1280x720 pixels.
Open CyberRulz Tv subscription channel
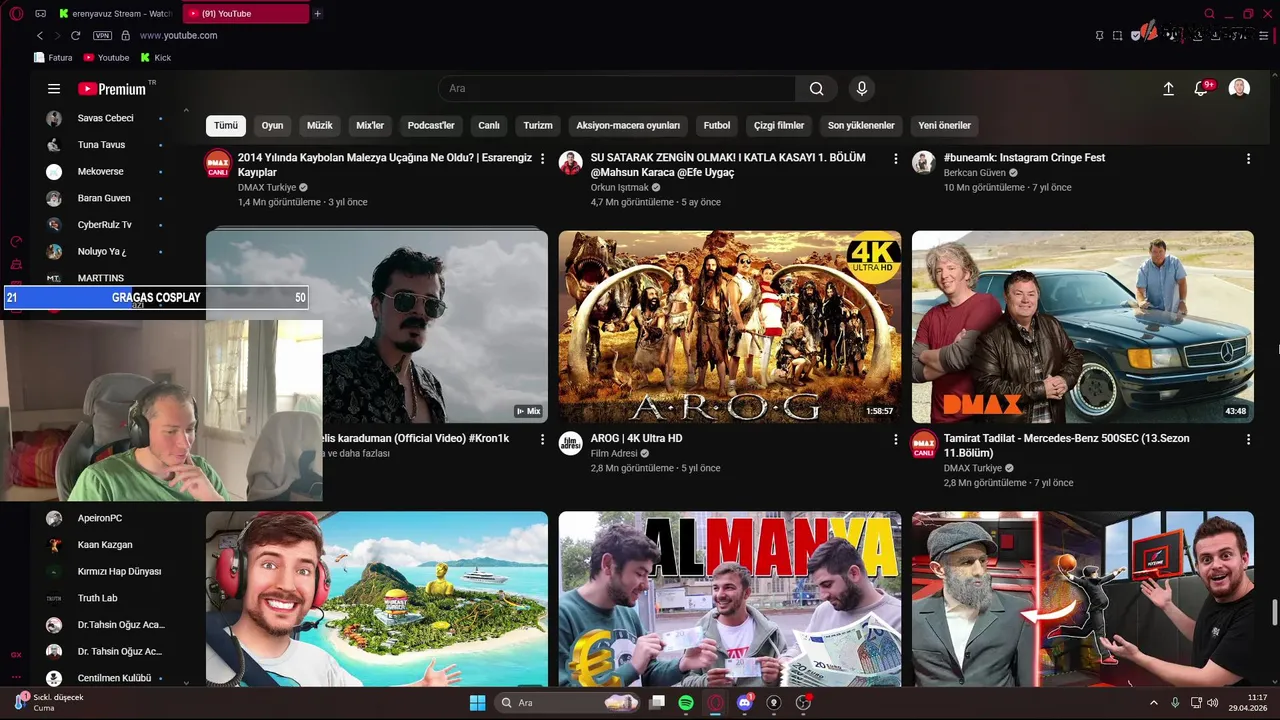coord(105,225)
